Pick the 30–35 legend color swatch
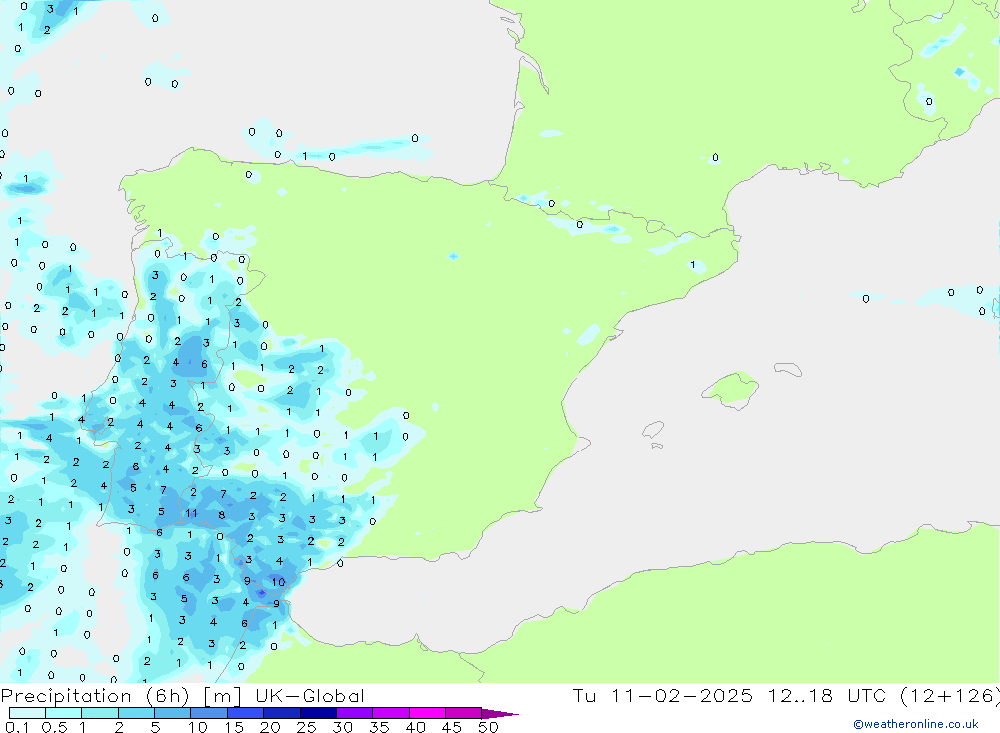Viewport: 1000px width, 733px height. [x=355, y=713]
